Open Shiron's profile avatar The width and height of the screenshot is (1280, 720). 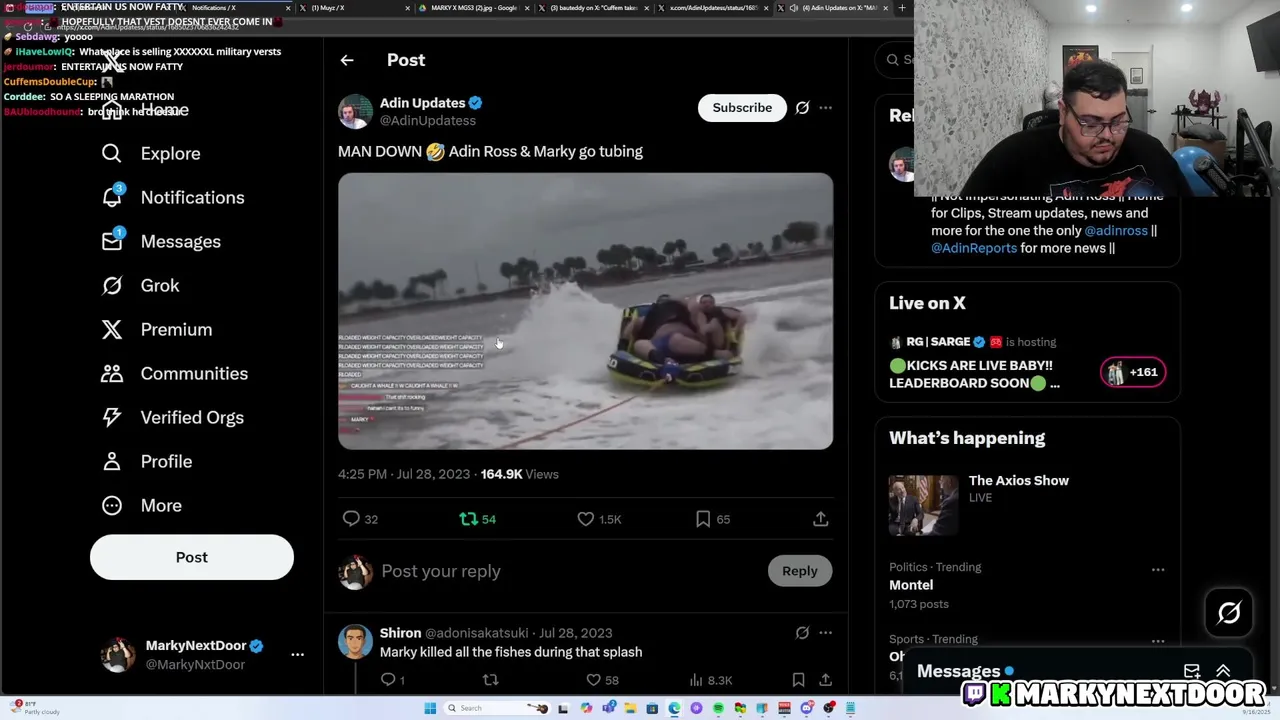[x=355, y=641]
